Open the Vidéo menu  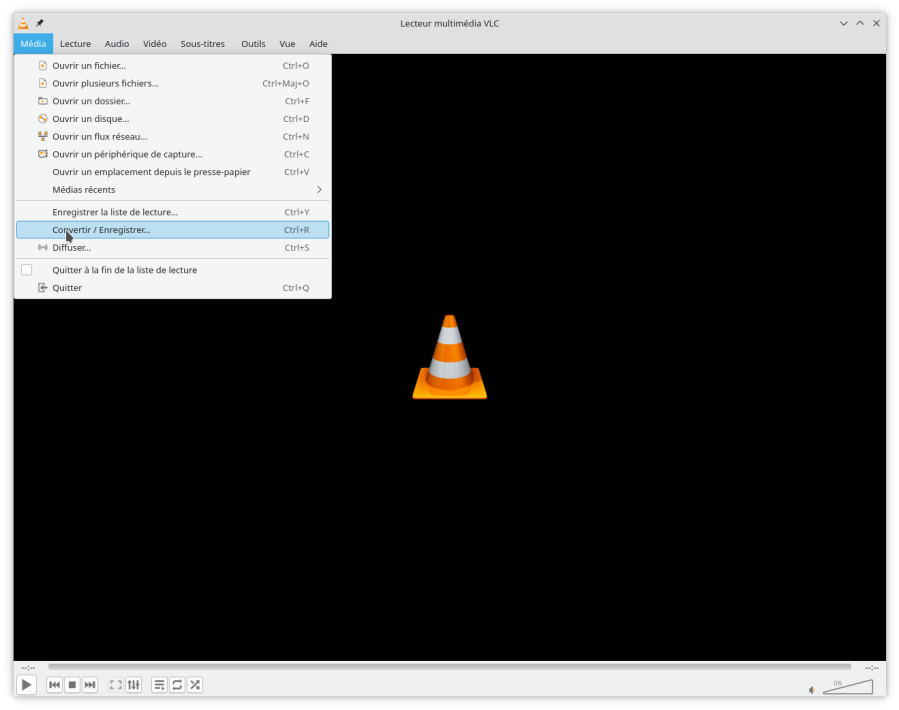pyautogui.click(x=154, y=44)
